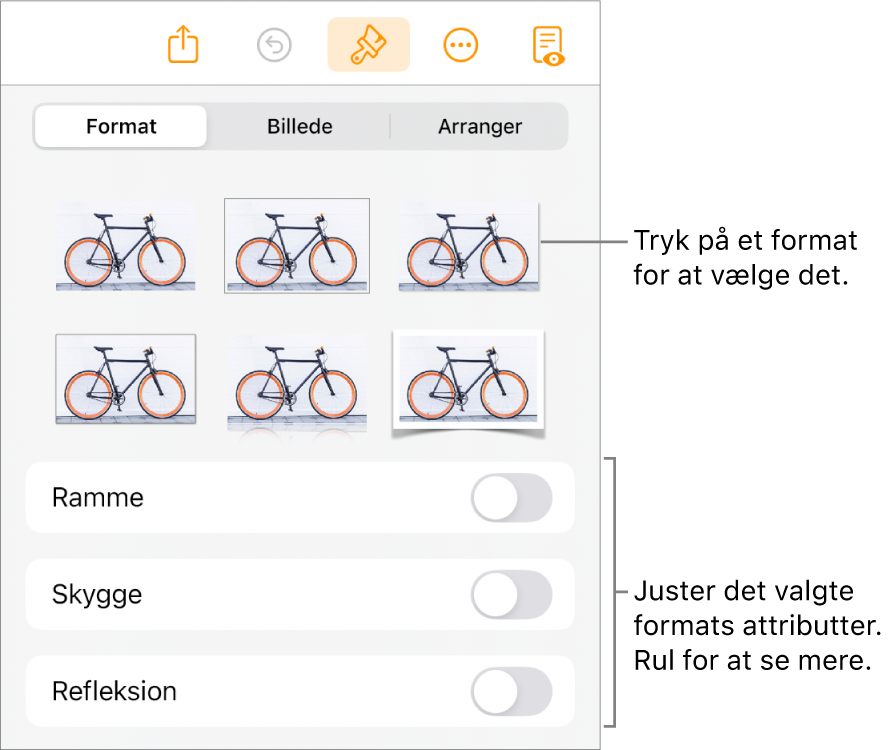Image resolution: width=894 pixels, height=750 pixels.
Task: Pick the top-right drop-shadow bicycle style
Action: point(468,246)
